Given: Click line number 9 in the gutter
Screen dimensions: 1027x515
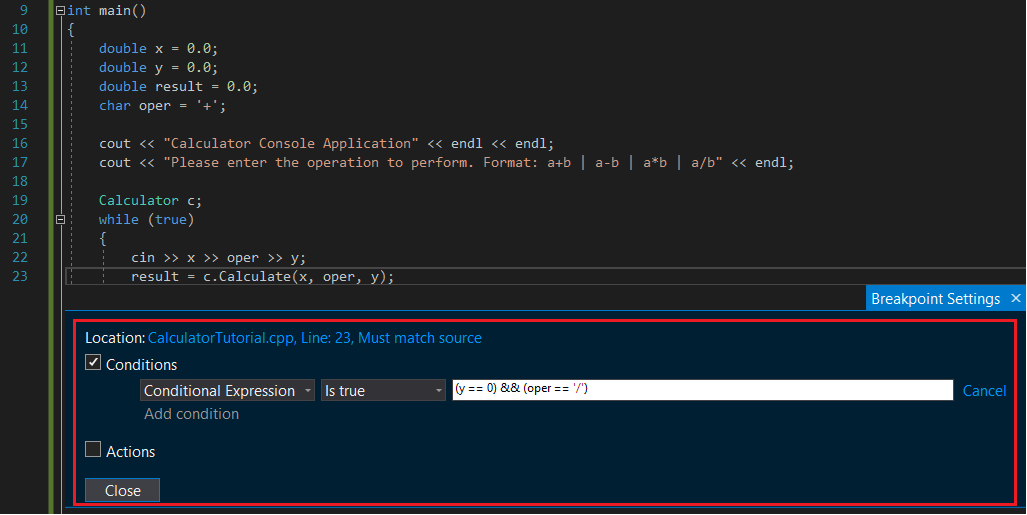Looking at the screenshot, I should [x=24, y=10].
